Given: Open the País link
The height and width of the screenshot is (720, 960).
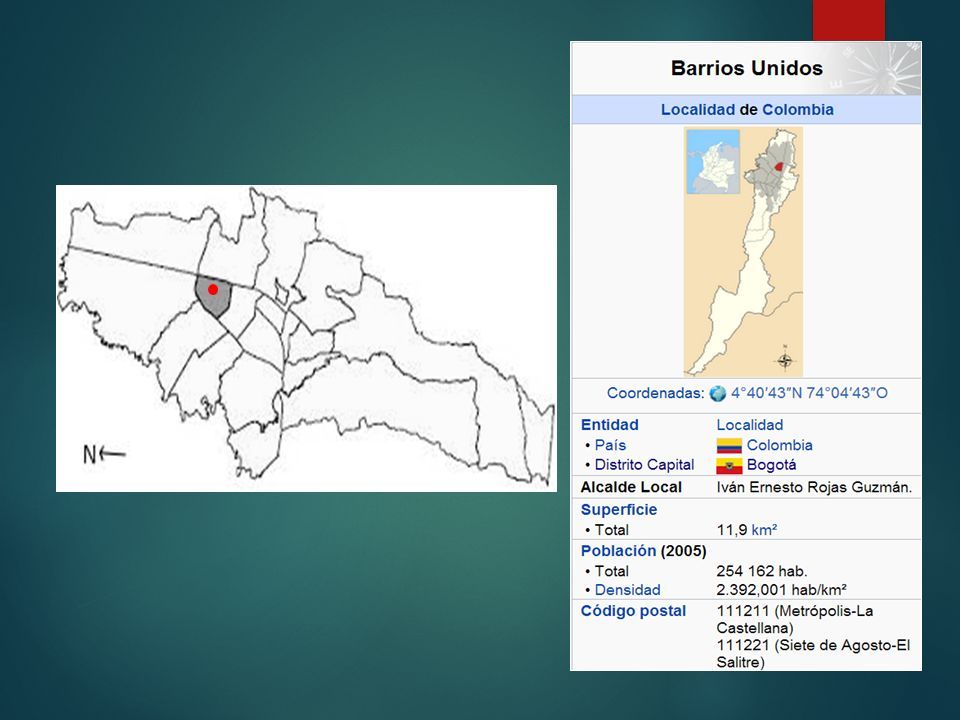Looking at the screenshot, I should [610, 445].
